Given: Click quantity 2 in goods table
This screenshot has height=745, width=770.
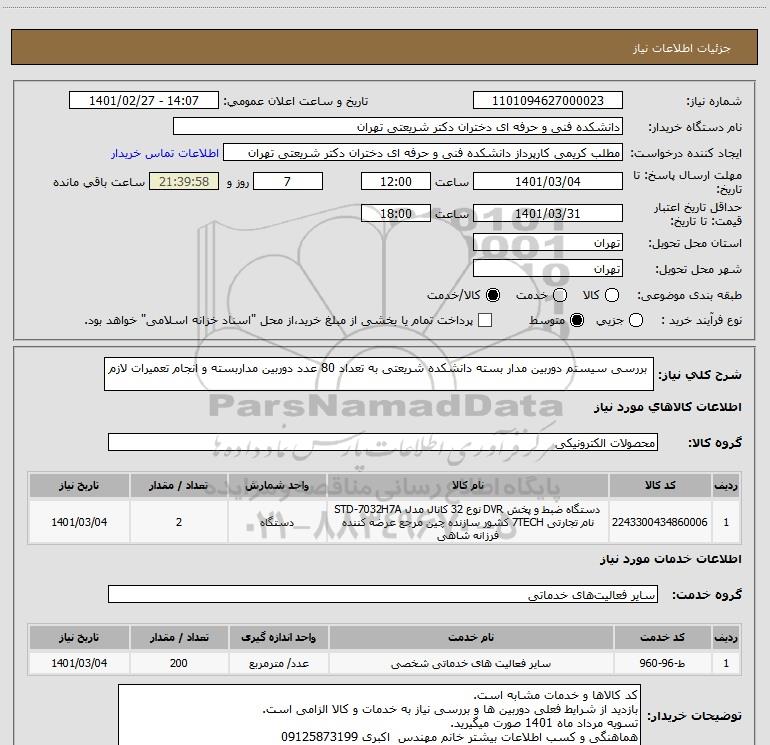Looking at the screenshot, I should tap(179, 522).
